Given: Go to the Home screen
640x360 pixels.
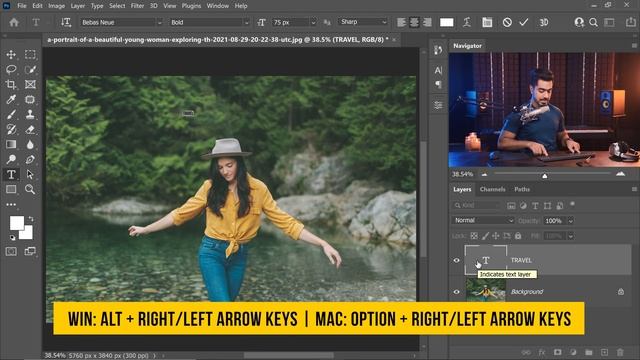Looking at the screenshot, I should pos(14,22).
